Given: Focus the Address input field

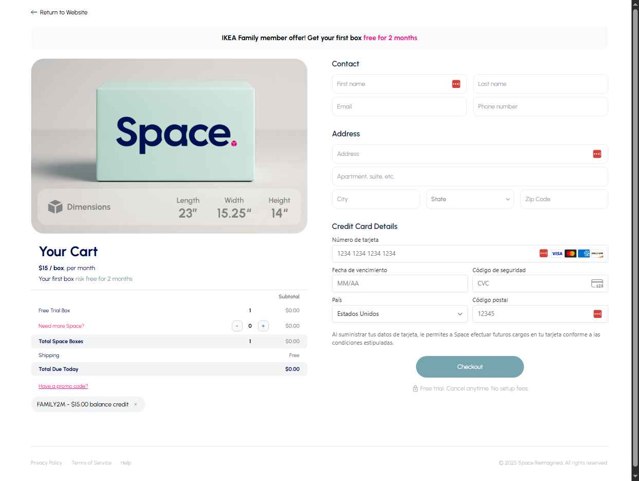Looking at the screenshot, I should 469,154.
